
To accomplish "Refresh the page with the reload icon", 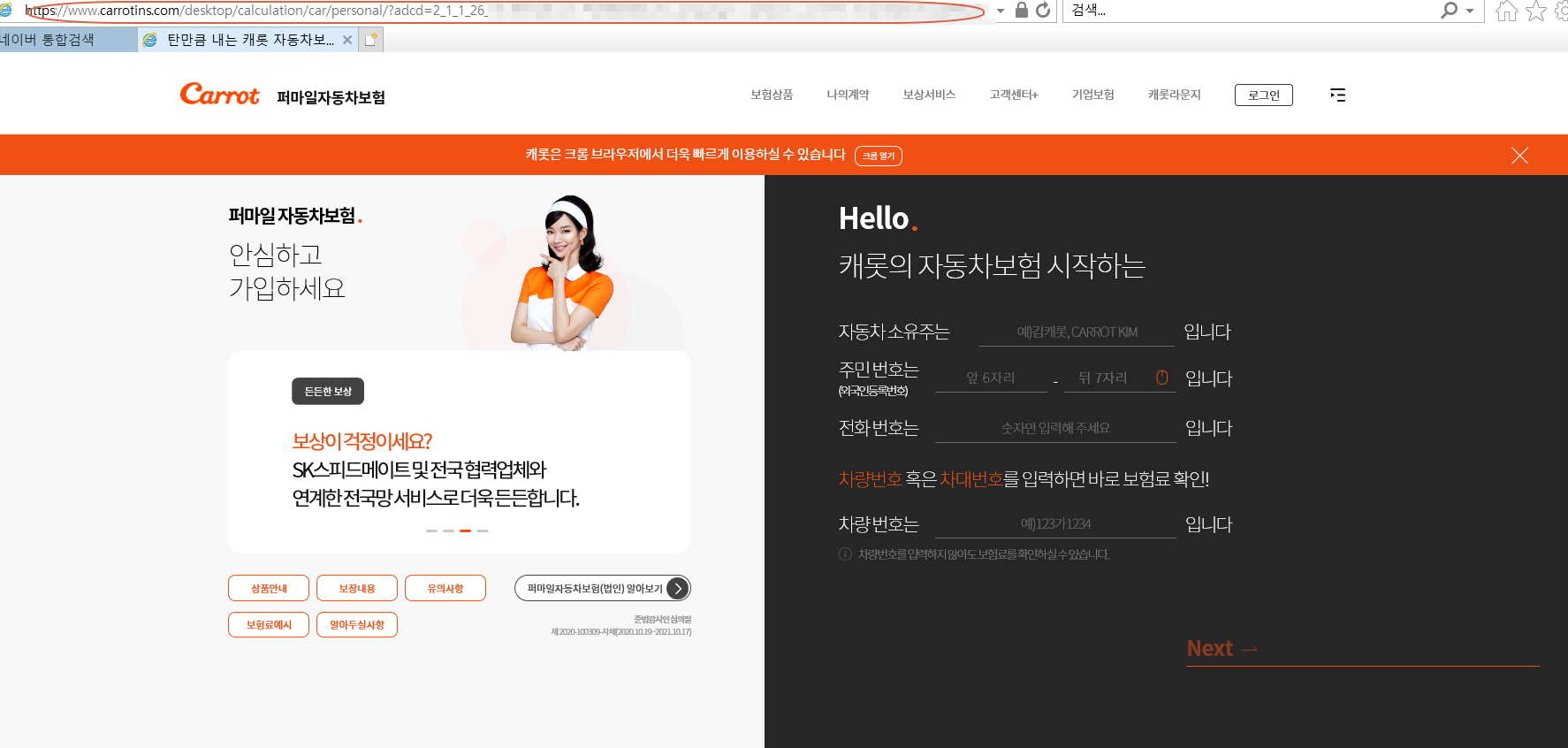I will pyautogui.click(x=1043, y=10).
